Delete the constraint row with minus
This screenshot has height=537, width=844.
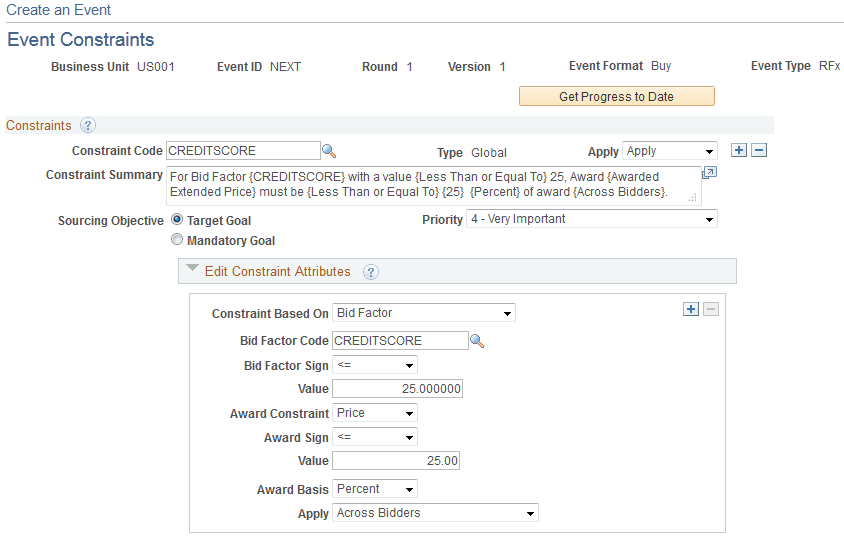coord(759,150)
